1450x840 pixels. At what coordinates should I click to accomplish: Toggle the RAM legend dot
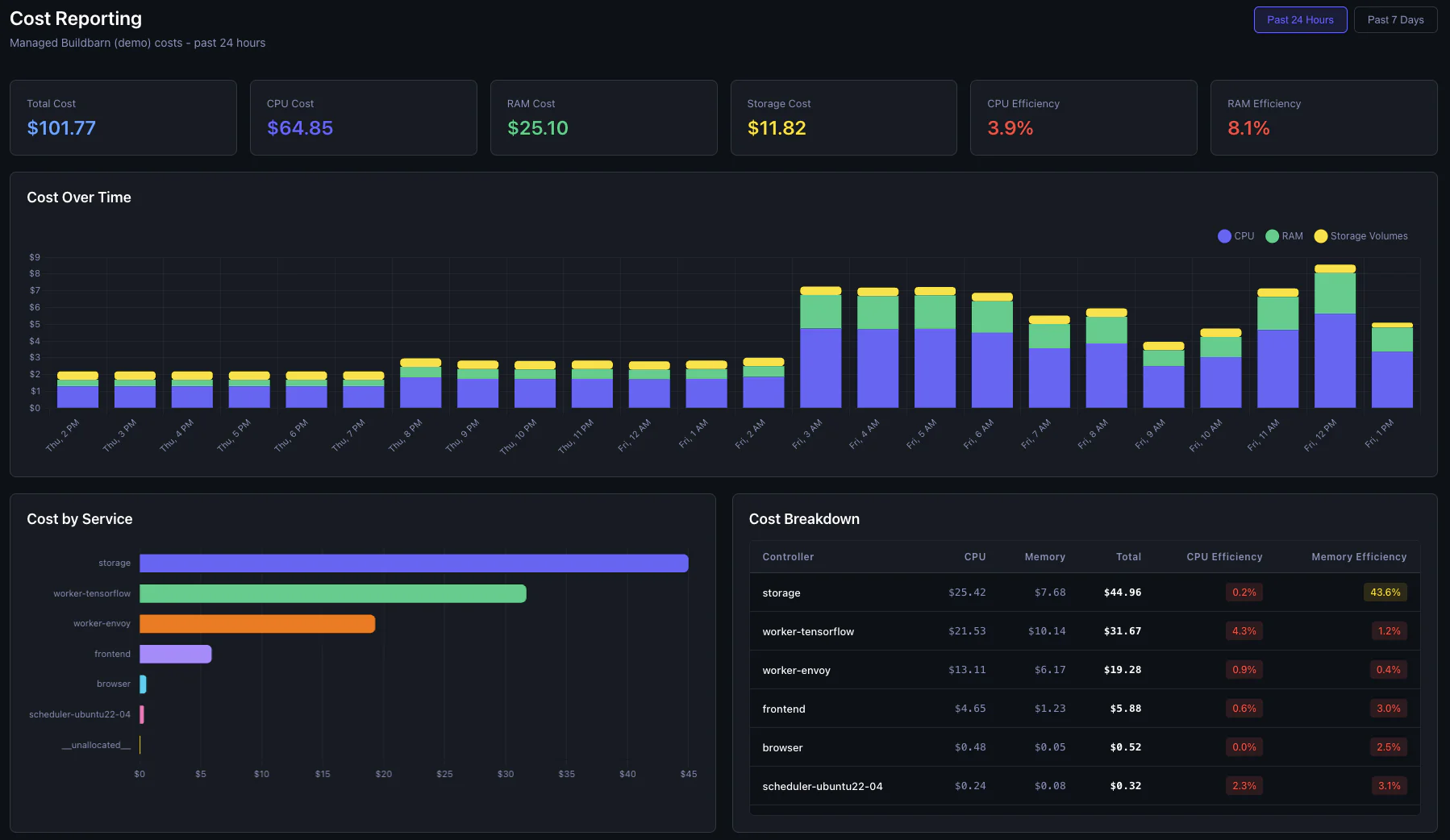tap(1272, 236)
